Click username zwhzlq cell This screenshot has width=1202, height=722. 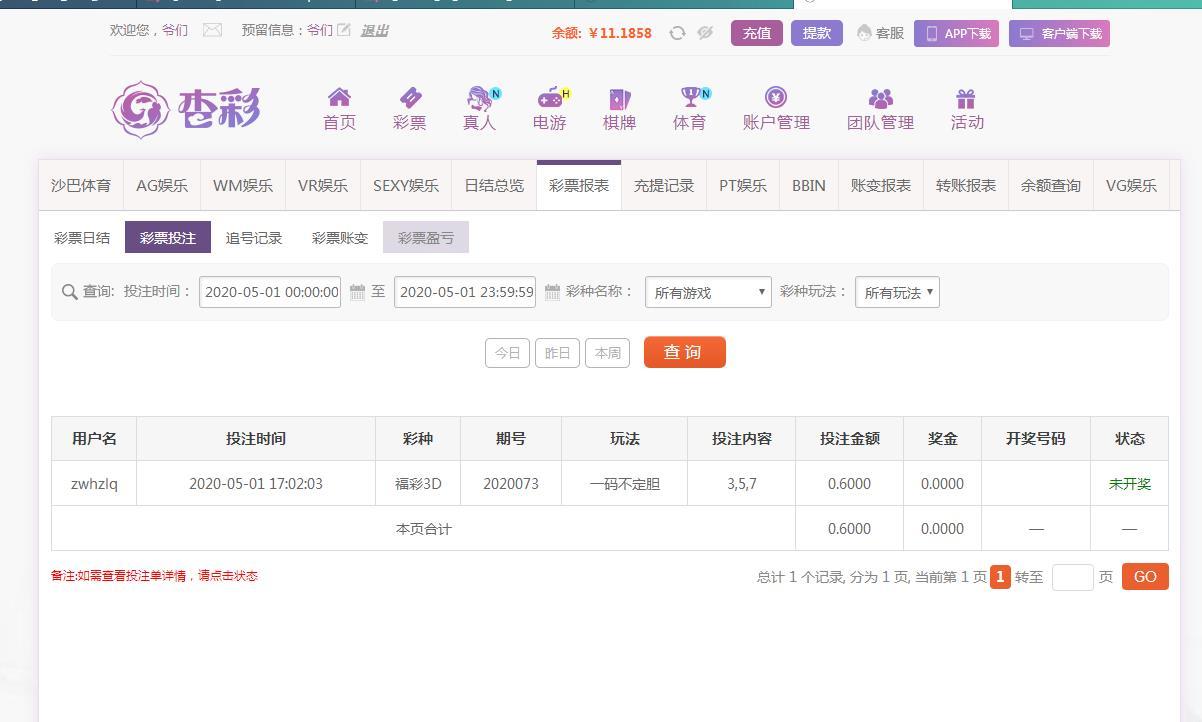click(94, 484)
